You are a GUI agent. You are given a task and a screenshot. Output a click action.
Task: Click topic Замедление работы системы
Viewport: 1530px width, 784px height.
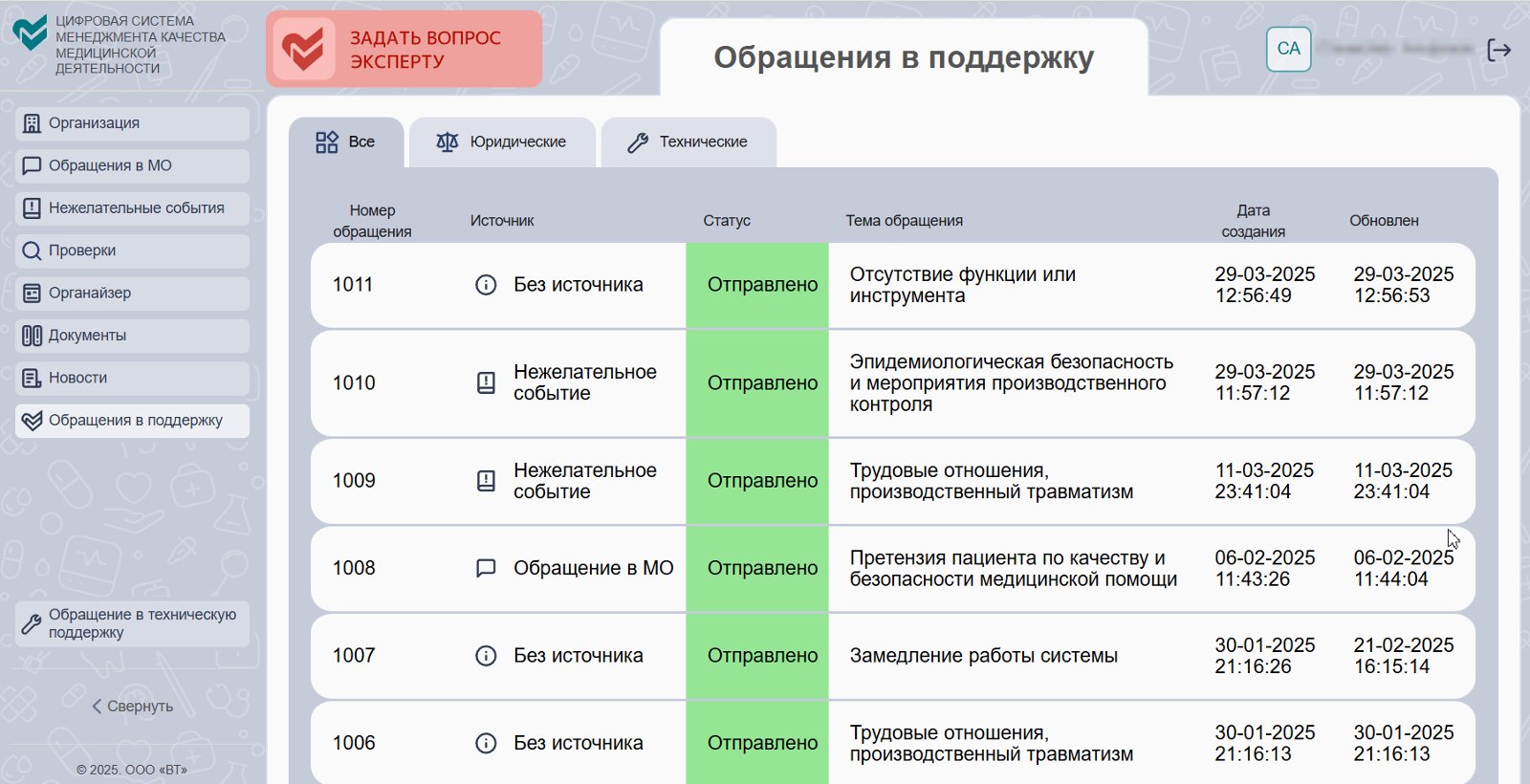(983, 656)
